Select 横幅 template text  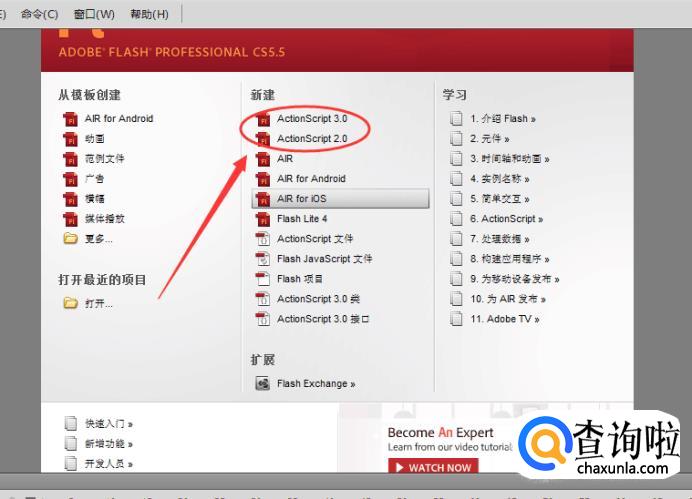[x=94, y=199]
